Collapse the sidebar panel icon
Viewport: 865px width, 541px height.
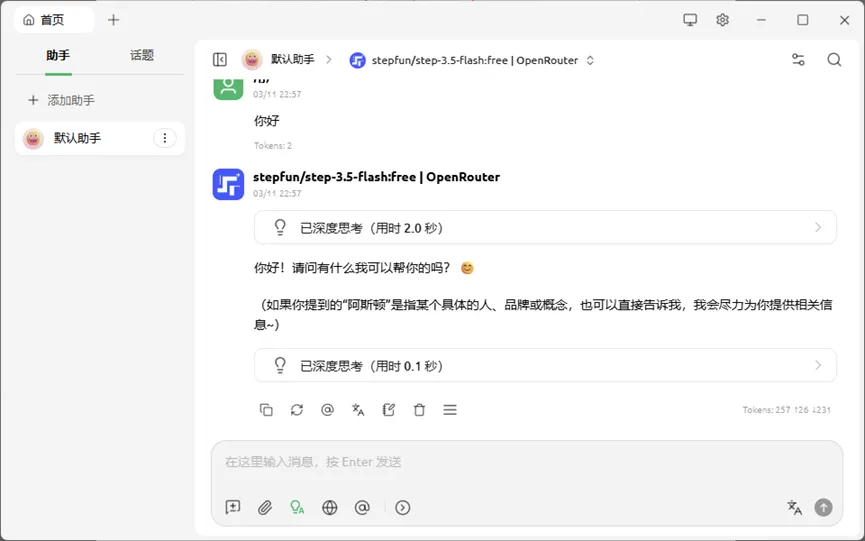220,60
